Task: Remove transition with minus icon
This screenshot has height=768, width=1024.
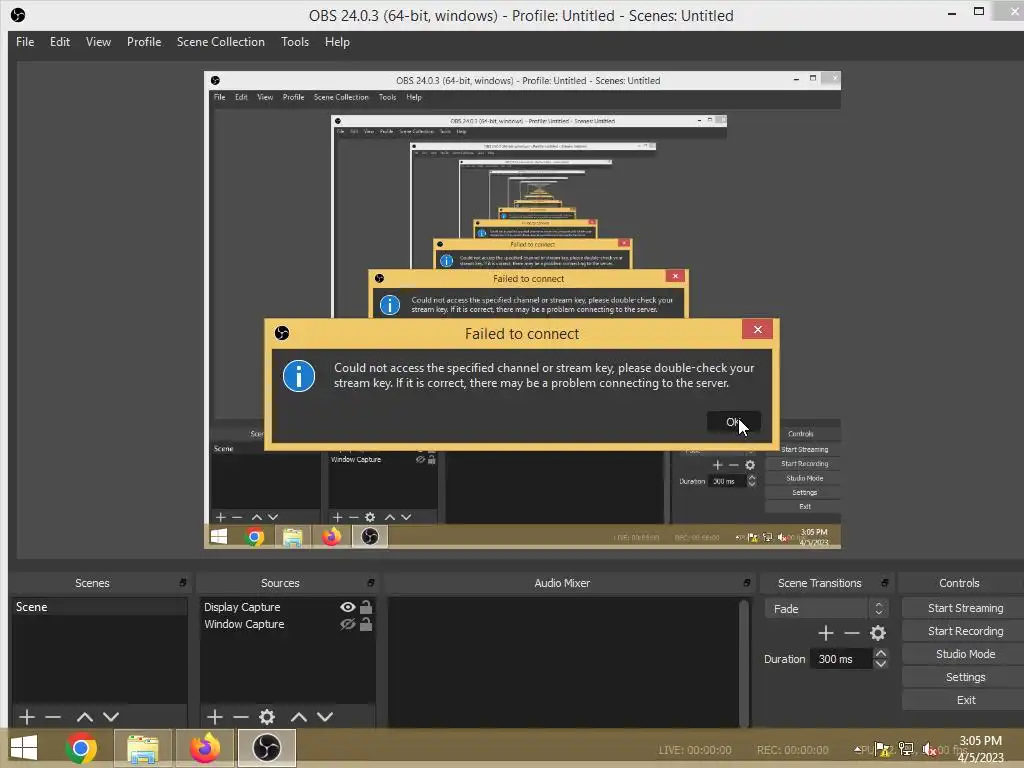Action: [x=852, y=633]
